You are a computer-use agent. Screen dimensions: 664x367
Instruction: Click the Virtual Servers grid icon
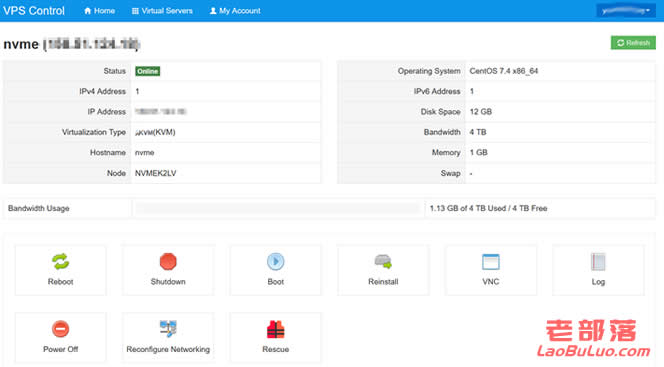pyautogui.click(x=135, y=11)
